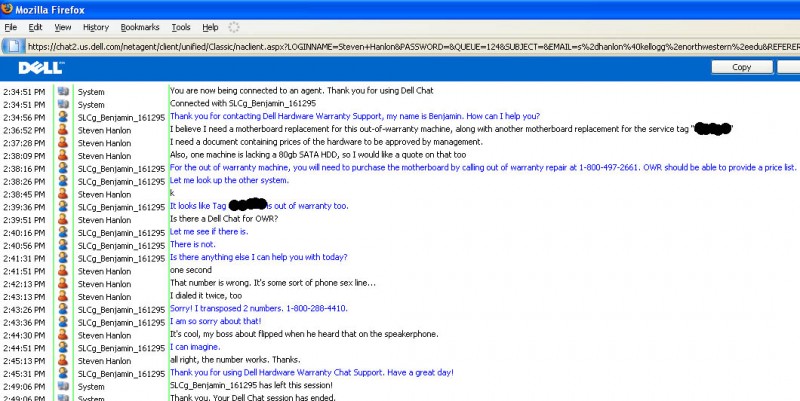
Task: Click customer avatar on 2:41:51 PM row
Action: coord(63,270)
